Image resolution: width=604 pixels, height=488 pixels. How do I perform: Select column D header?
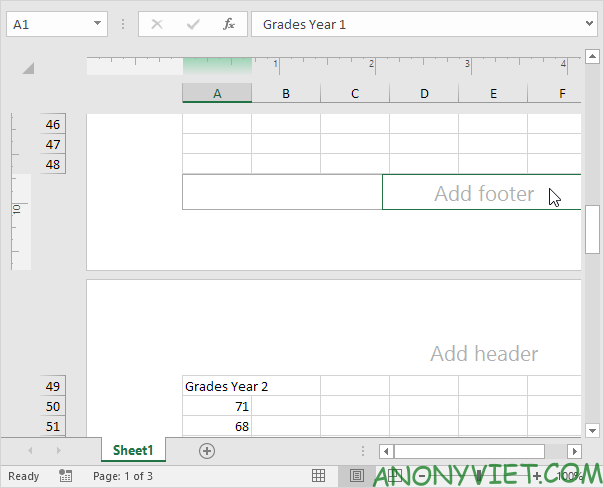pyautogui.click(x=424, y=93)
